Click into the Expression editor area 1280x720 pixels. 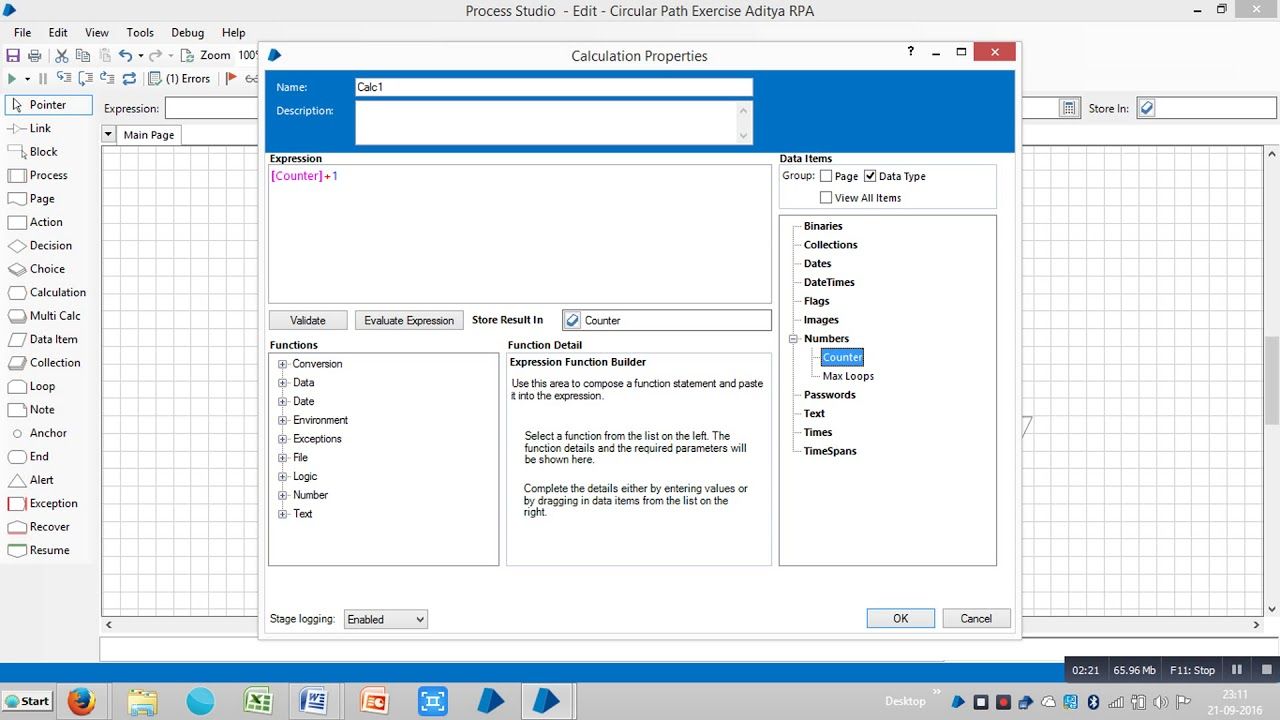pyautogui.click(x=520, y=234)
